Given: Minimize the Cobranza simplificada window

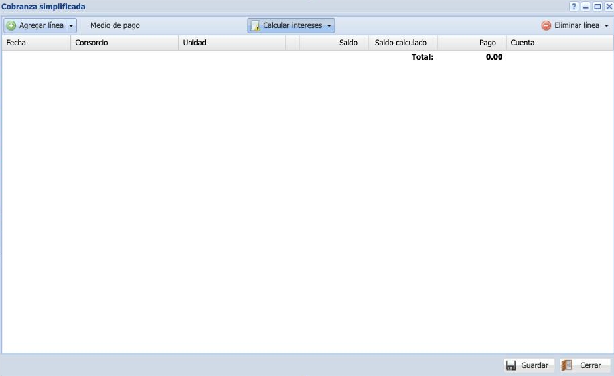Looking at the screenshot, I should [586, 6].
